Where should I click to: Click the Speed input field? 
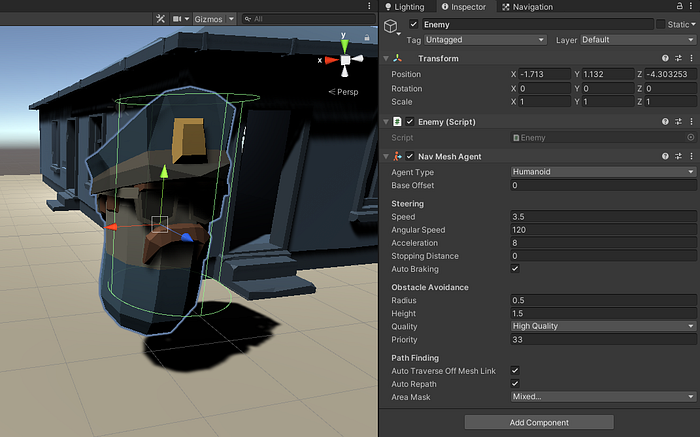602,217
